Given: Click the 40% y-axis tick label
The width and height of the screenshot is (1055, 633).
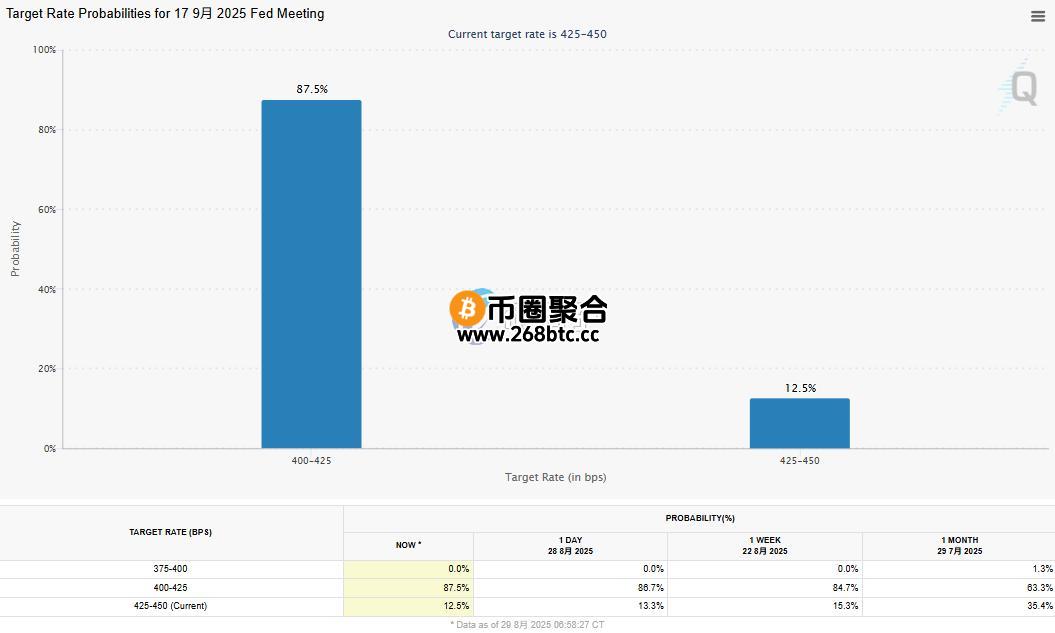Looking at the screenshot, I should point(47,290).
